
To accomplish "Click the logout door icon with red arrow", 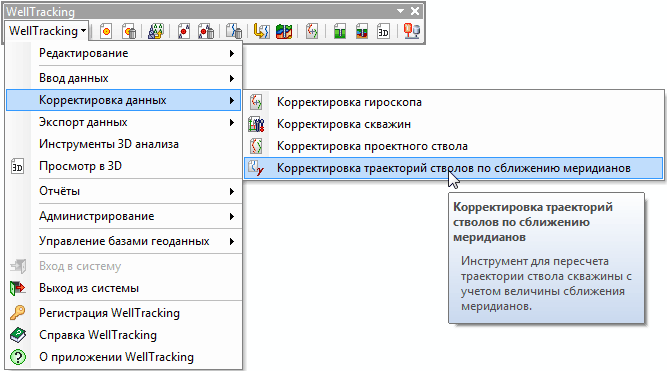I will point(18,288).
